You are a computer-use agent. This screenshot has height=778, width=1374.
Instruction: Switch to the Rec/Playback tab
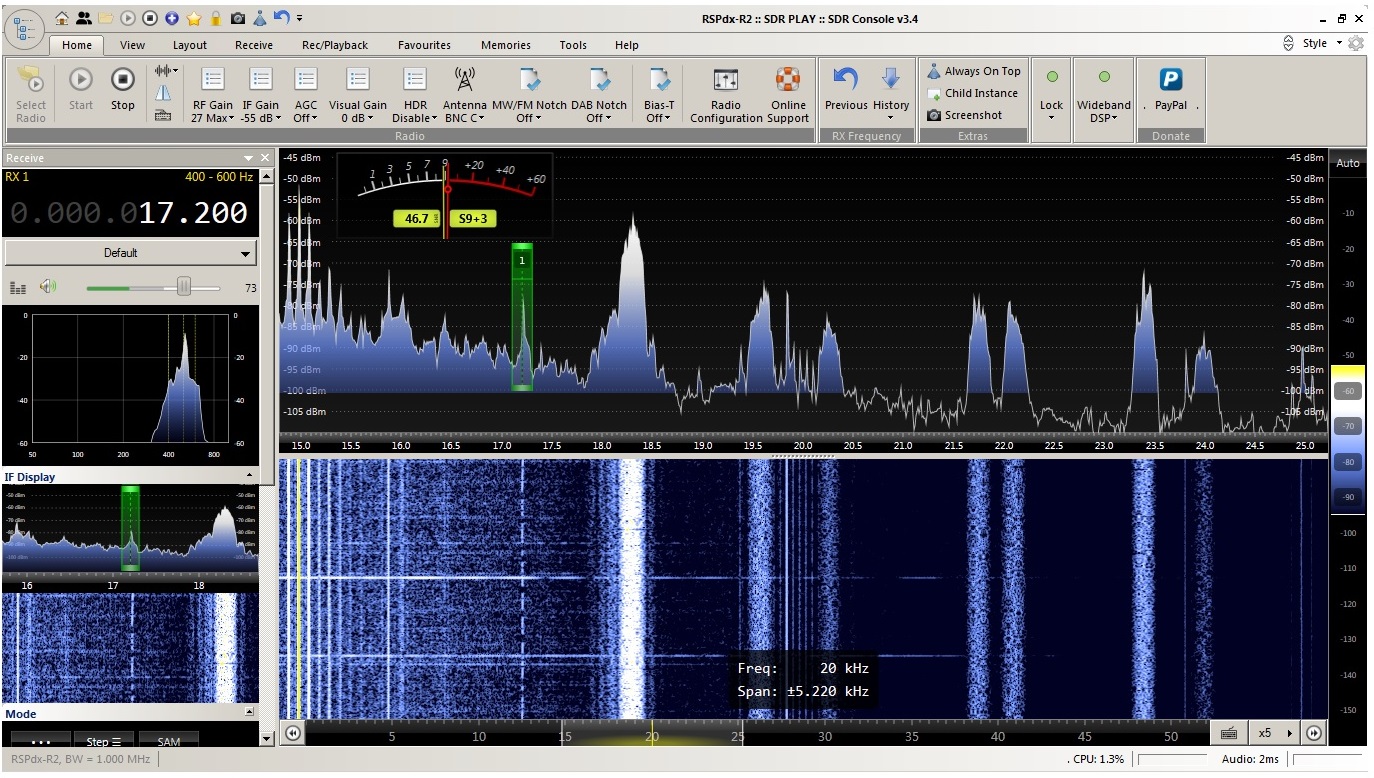point(335,45)
